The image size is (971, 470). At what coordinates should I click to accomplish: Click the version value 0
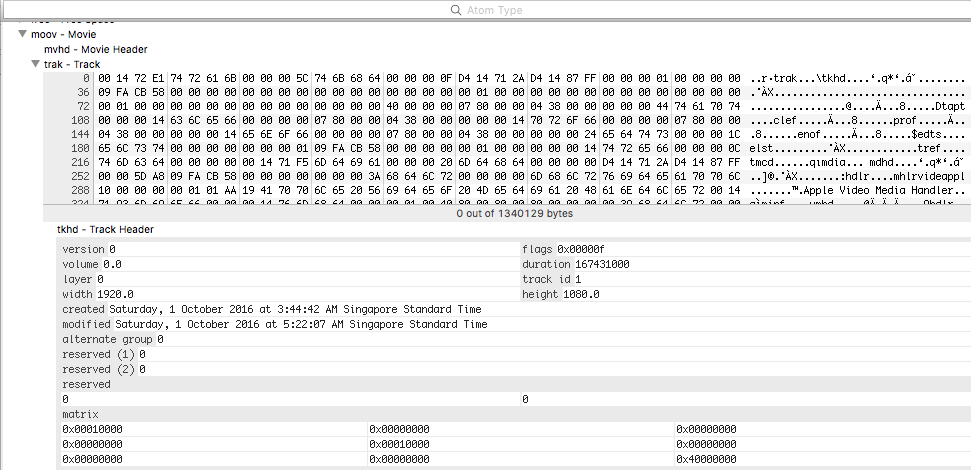tap(112, 249)
